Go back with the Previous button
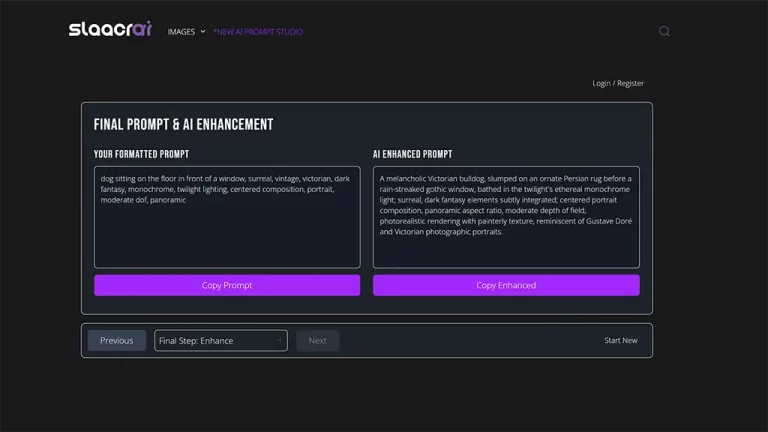Screen dimensions: 768x432 pos(117,340)
